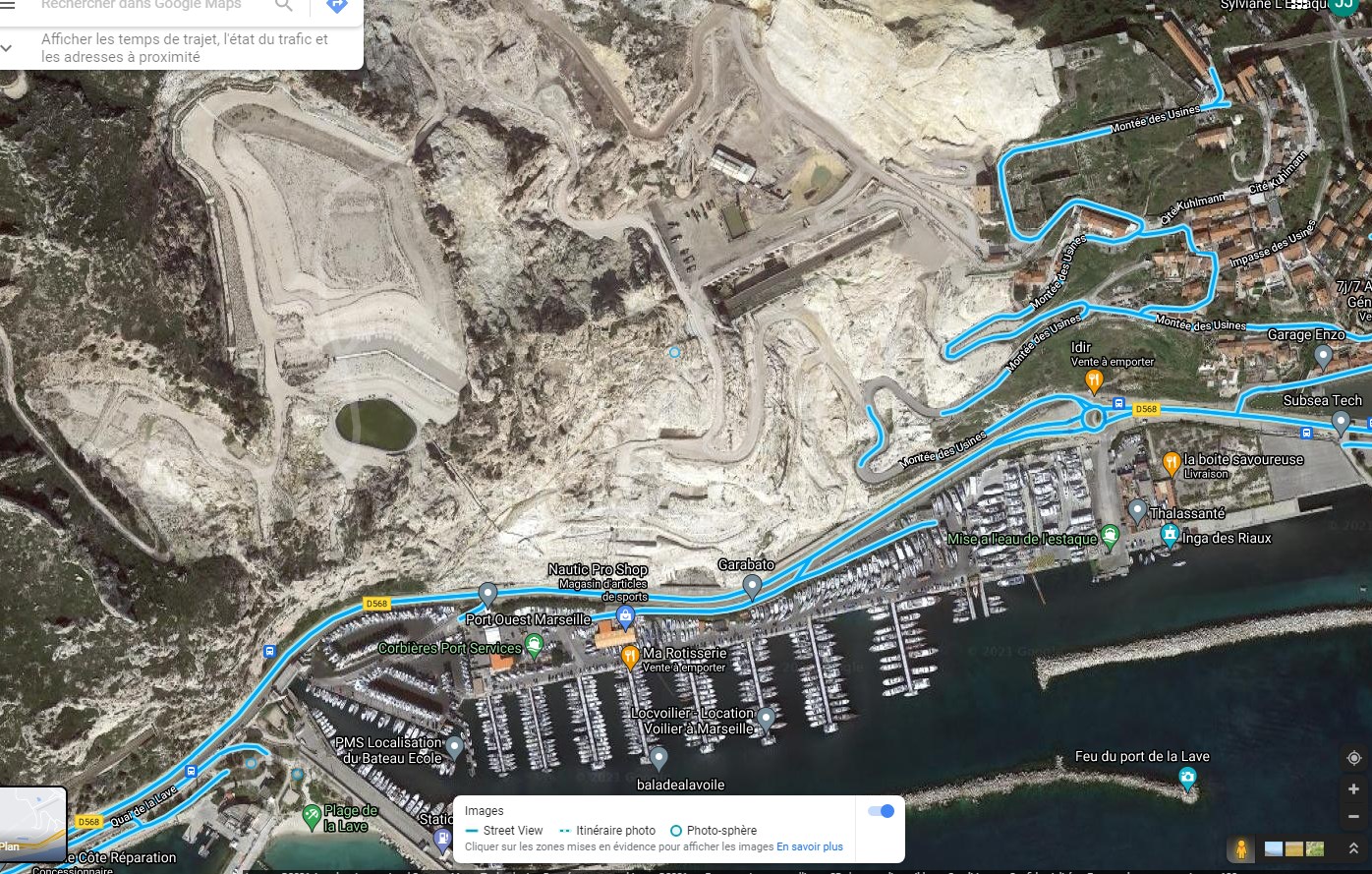The image size is (1372, 874).
Task: Click the Rechercher dans Google Maps search field
Action: pos(142,6)
